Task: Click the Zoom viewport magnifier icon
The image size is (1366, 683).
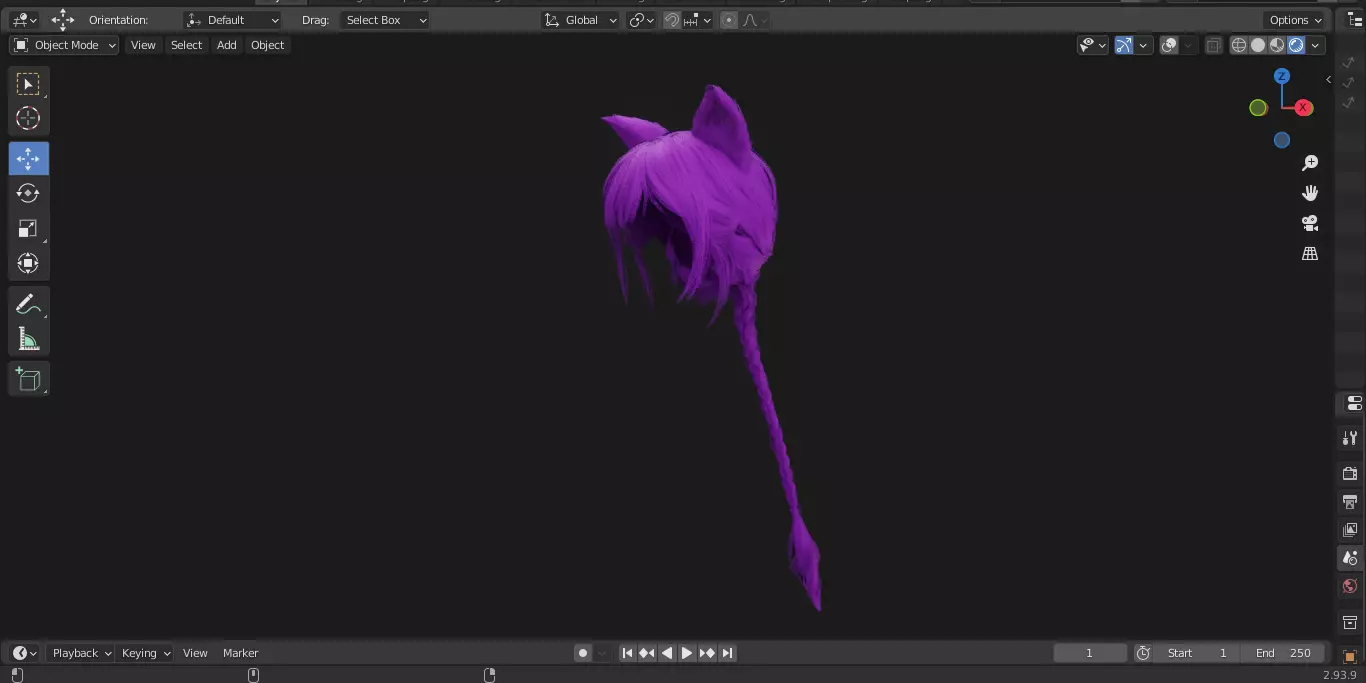Action: pos(1310,163)
